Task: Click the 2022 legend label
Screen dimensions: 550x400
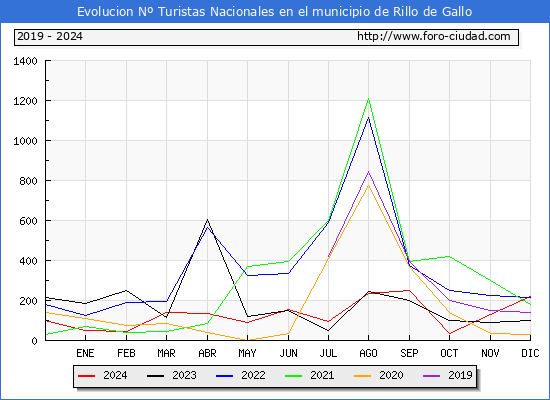Action: coord(253,375)
